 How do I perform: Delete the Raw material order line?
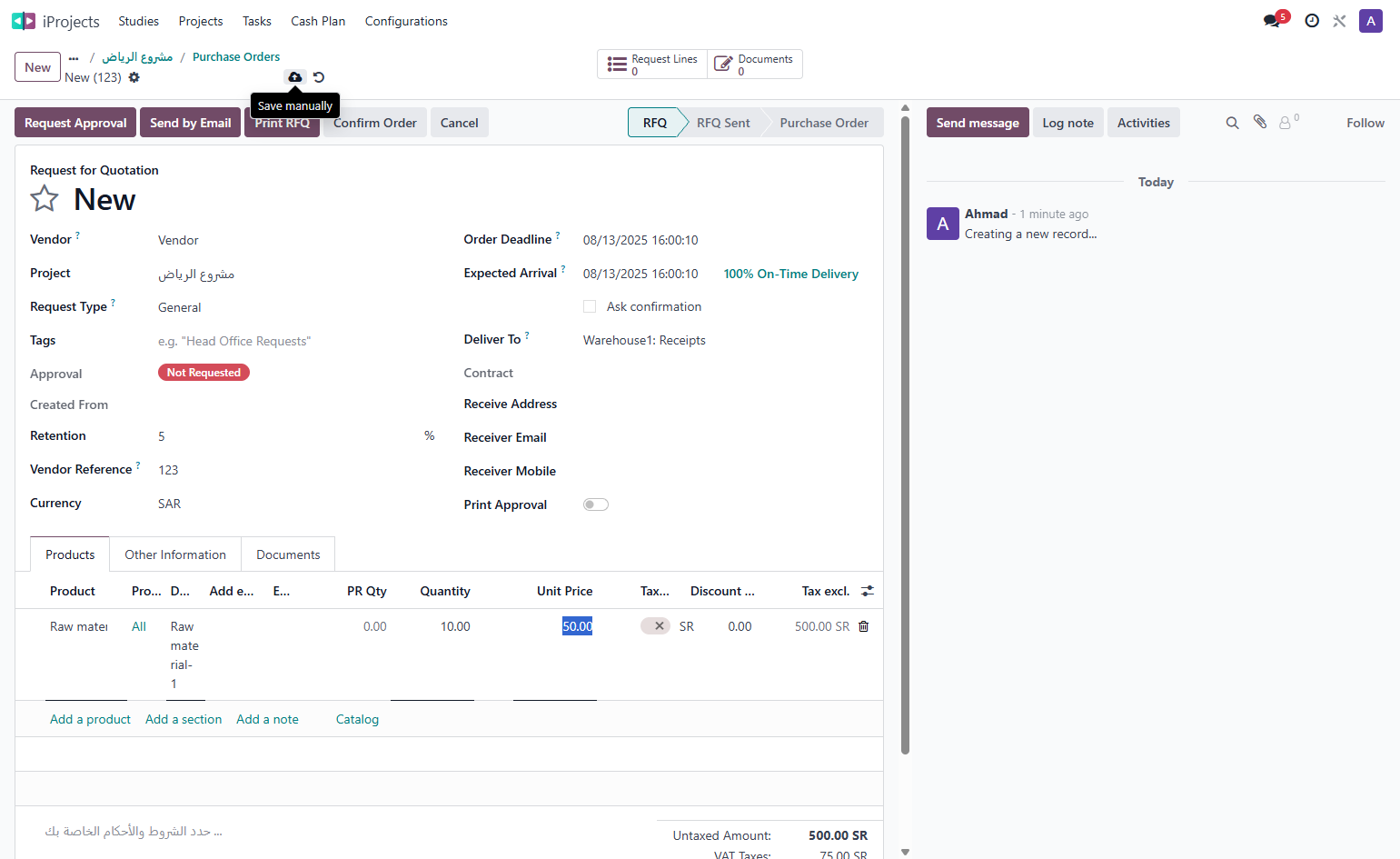pyautogui.click(x=864, y=626)
